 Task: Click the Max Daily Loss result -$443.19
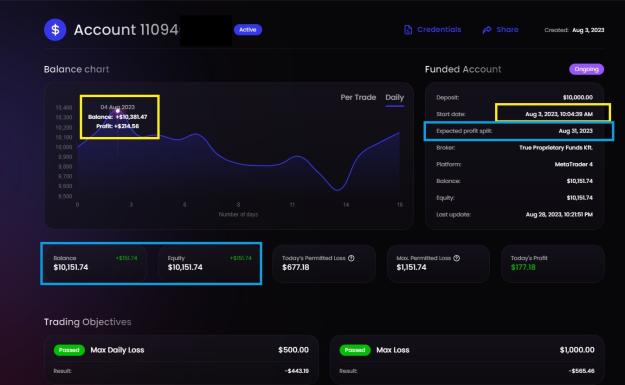[x=297, y=371]
